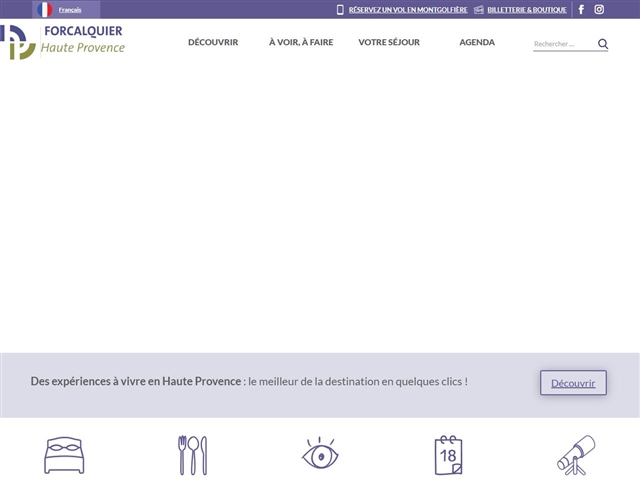Click the calendar 18 agenda icon
640x480 pixels.
click(448, 455)
